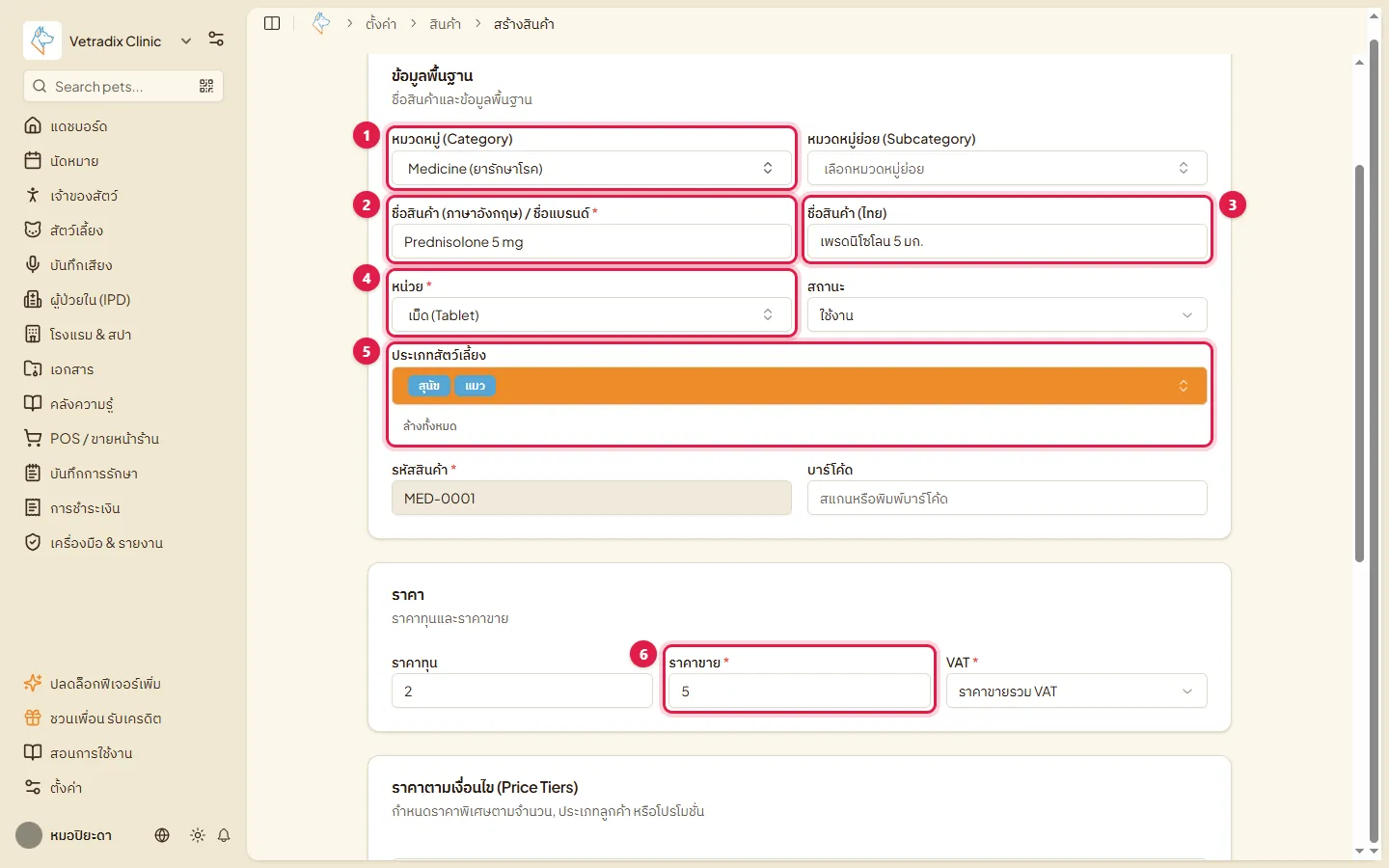Open สอนการใช้งาน tutorial link

pos(92,753)
